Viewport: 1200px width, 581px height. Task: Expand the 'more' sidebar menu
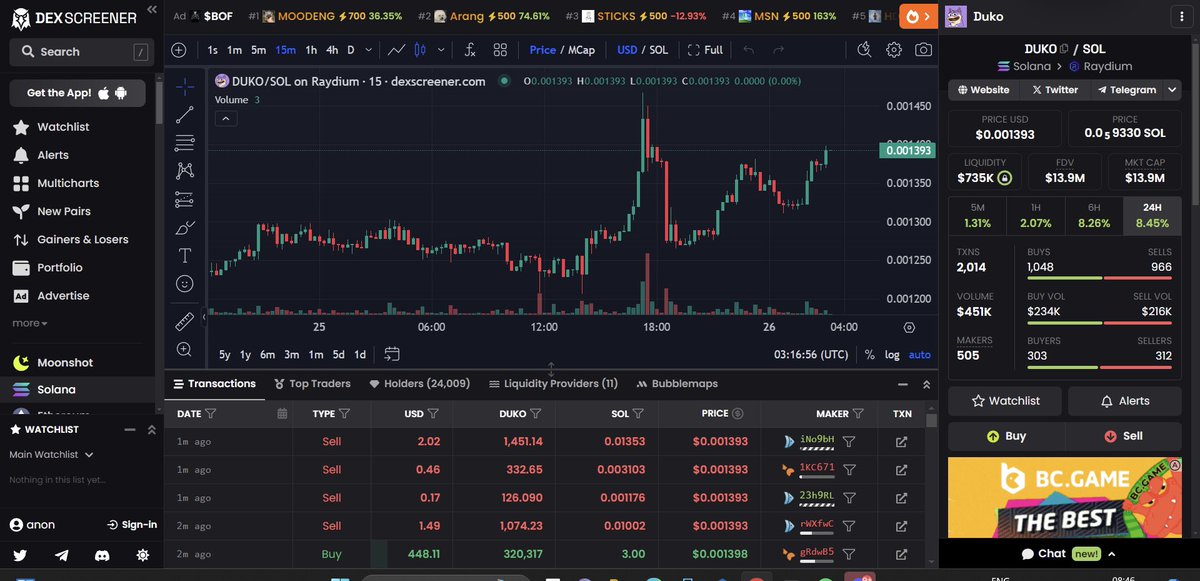30,323
